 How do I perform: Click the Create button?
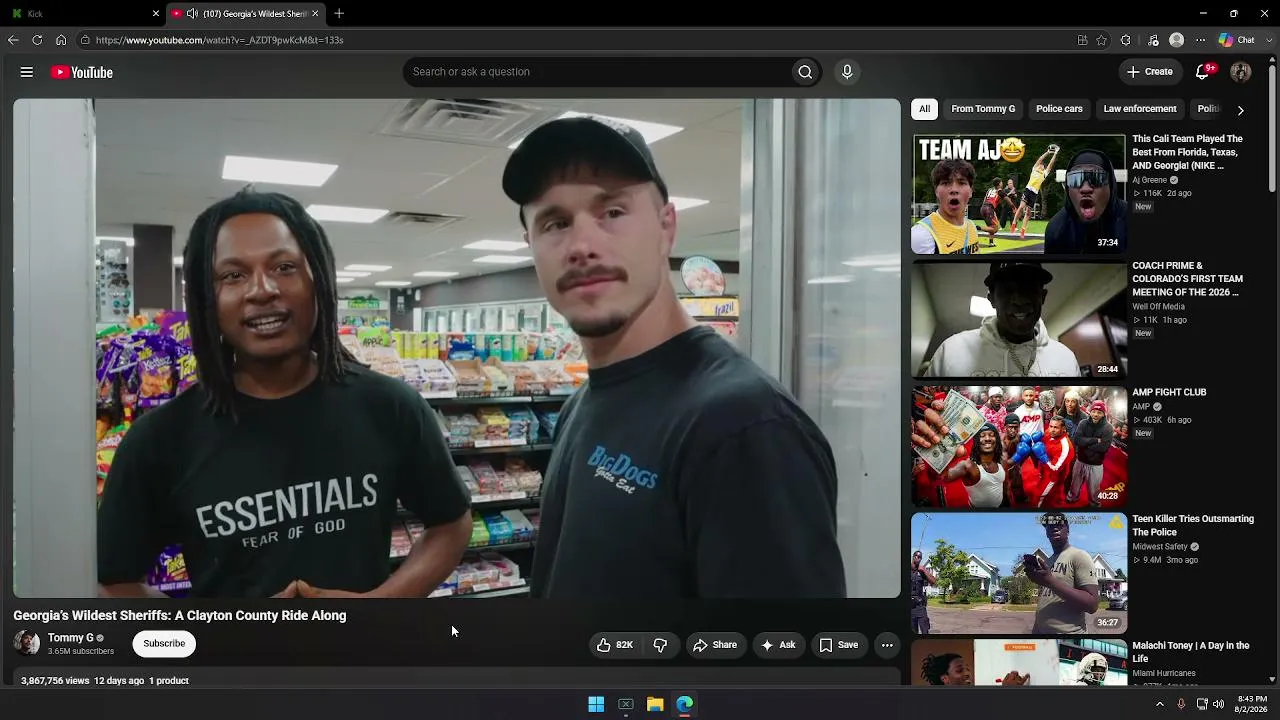(x=1149, y=72)
